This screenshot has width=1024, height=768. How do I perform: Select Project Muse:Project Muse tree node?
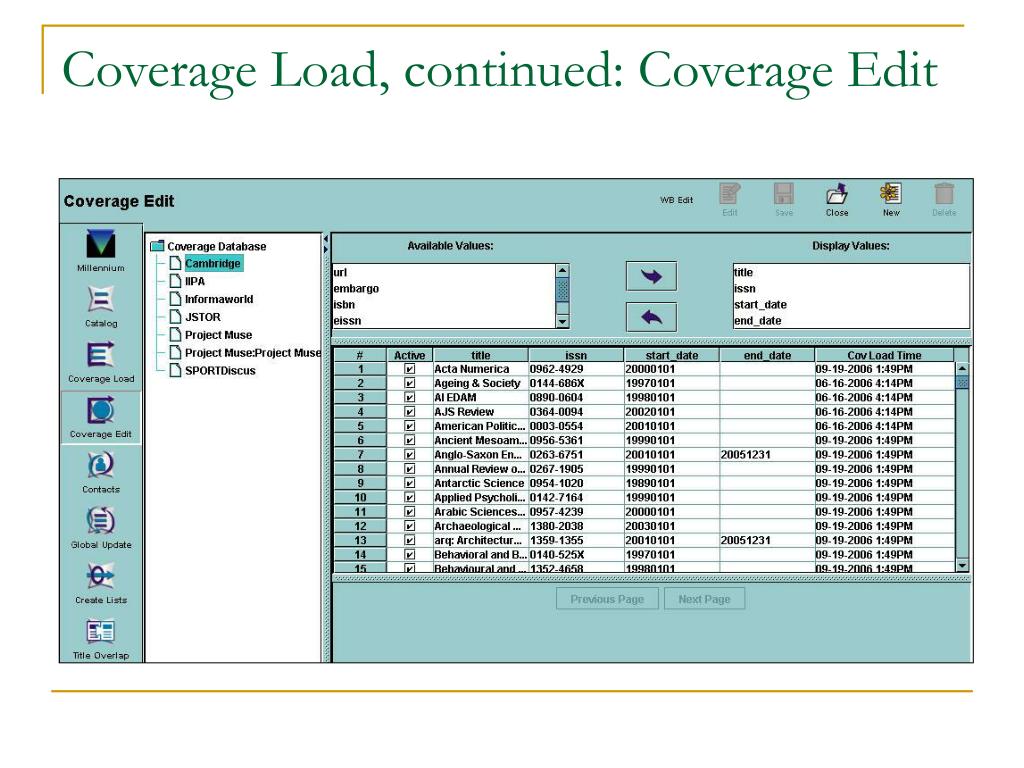pyautogui.click(x=253, y=353)
